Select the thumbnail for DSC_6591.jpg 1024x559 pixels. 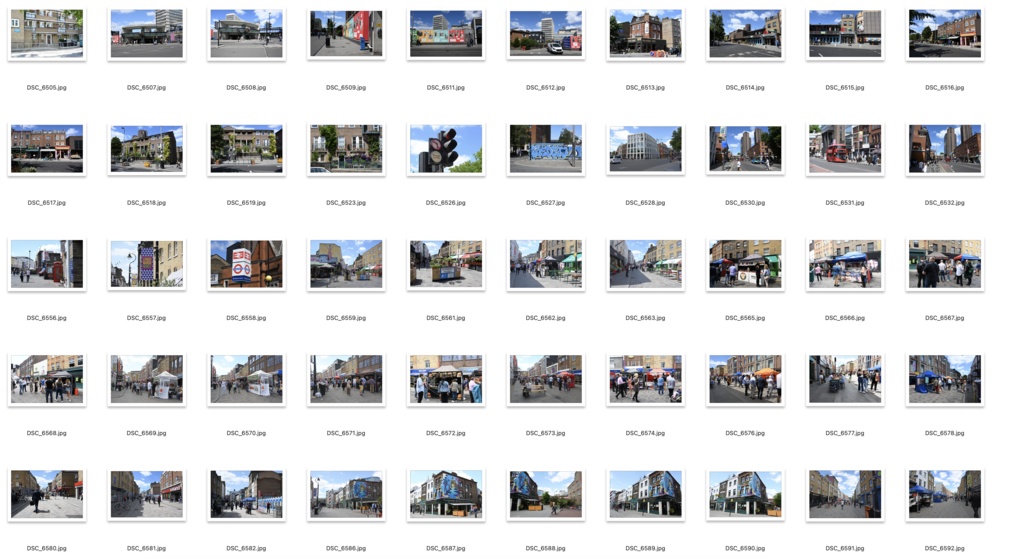coord(845,494)
